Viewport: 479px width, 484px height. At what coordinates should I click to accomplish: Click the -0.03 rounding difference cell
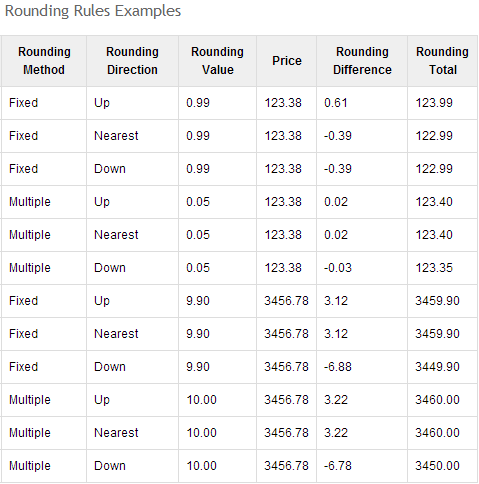pyautogui.click(x=362, y=268)
